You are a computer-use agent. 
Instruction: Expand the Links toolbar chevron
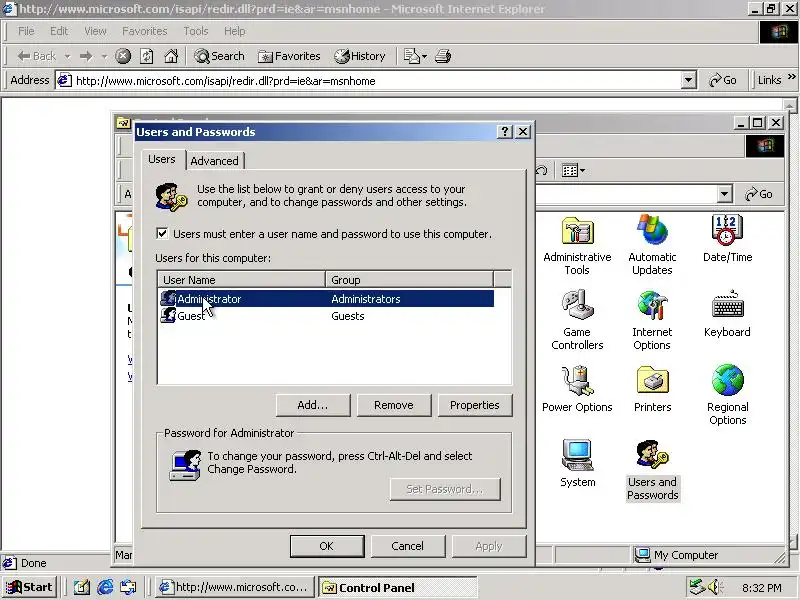point(791,77)
